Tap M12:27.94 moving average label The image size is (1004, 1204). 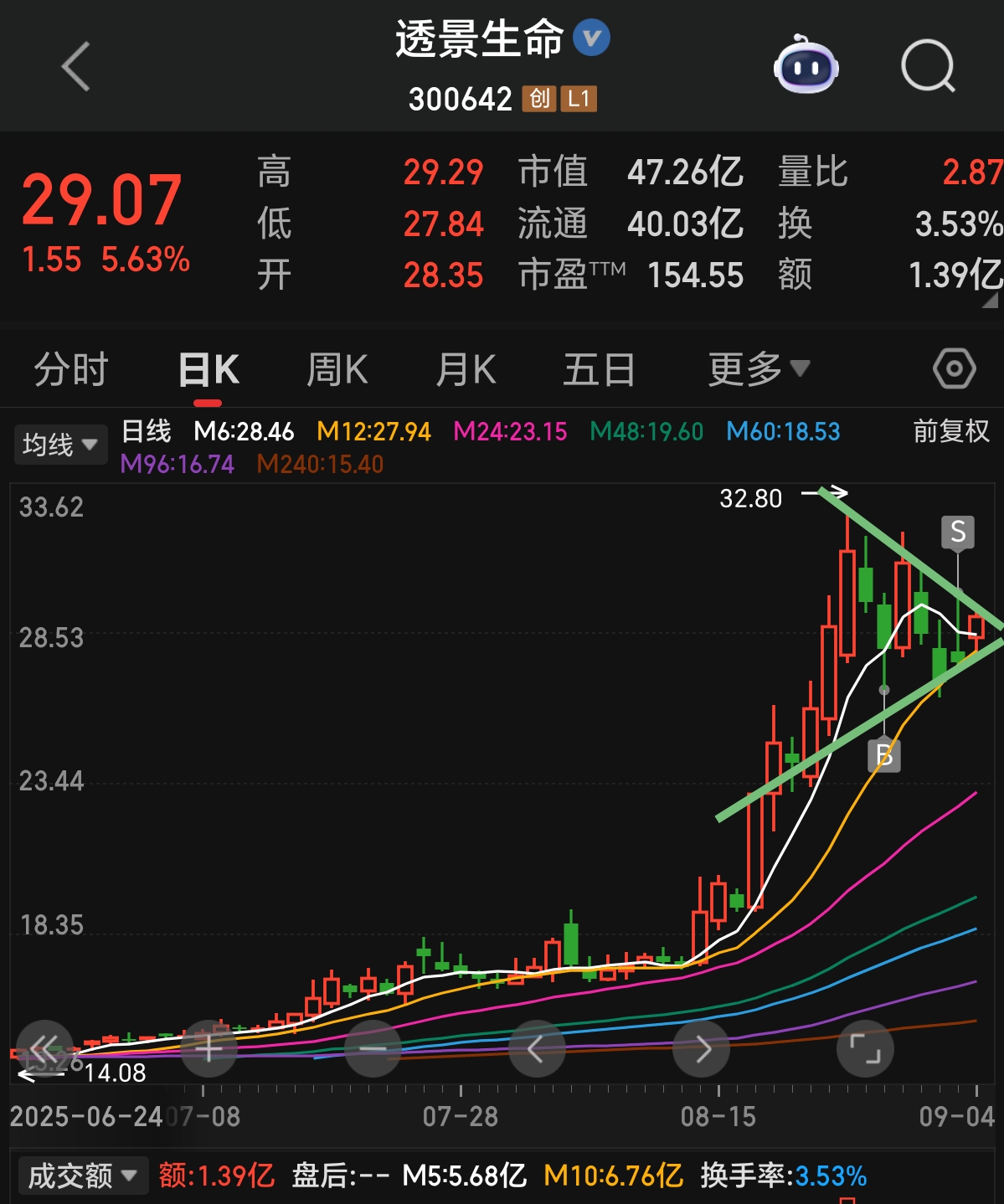373,432
